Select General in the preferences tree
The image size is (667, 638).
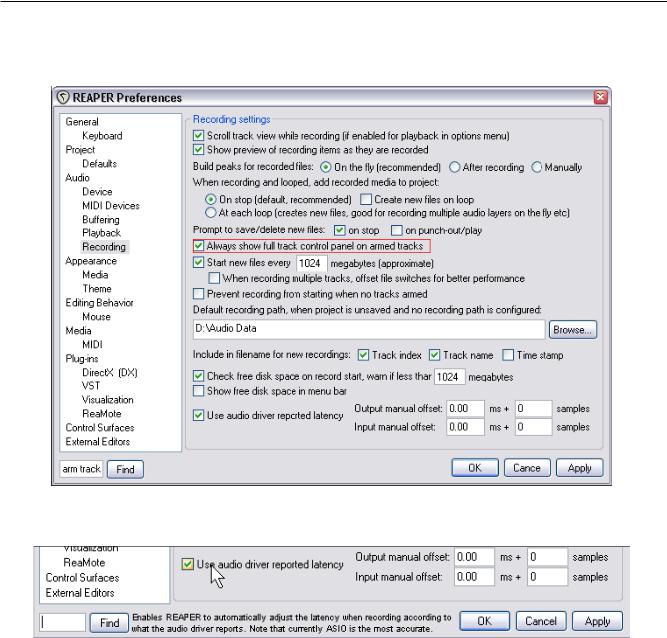82,122
